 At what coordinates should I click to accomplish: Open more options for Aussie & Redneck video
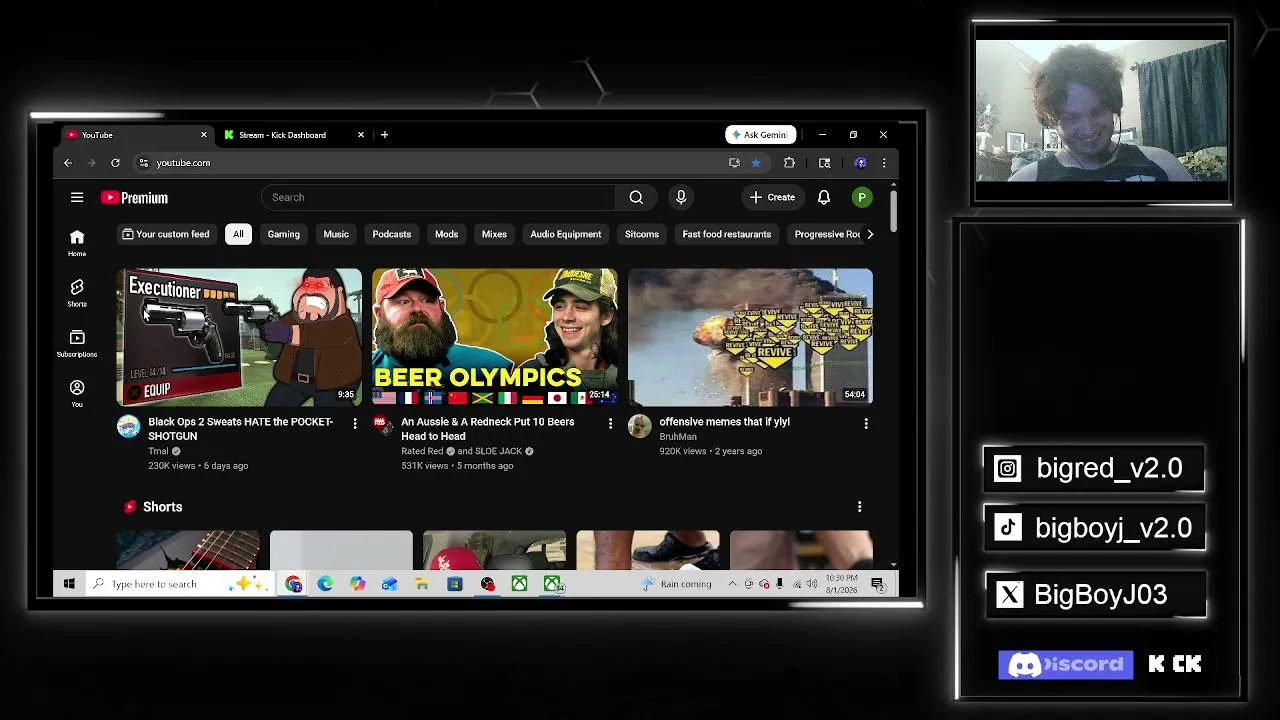click(610, 424)
